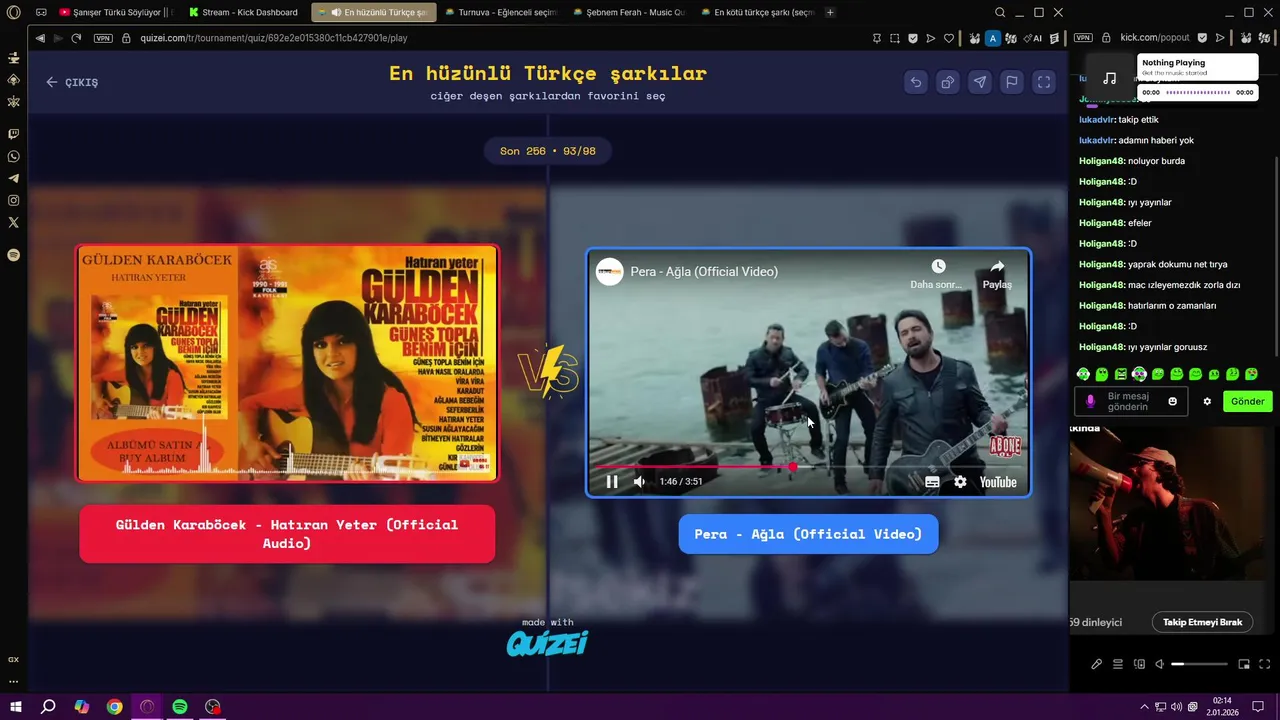Screen dimensions: 1280x720
Task: Click the flag report icon
Action: click(1012, 83)
